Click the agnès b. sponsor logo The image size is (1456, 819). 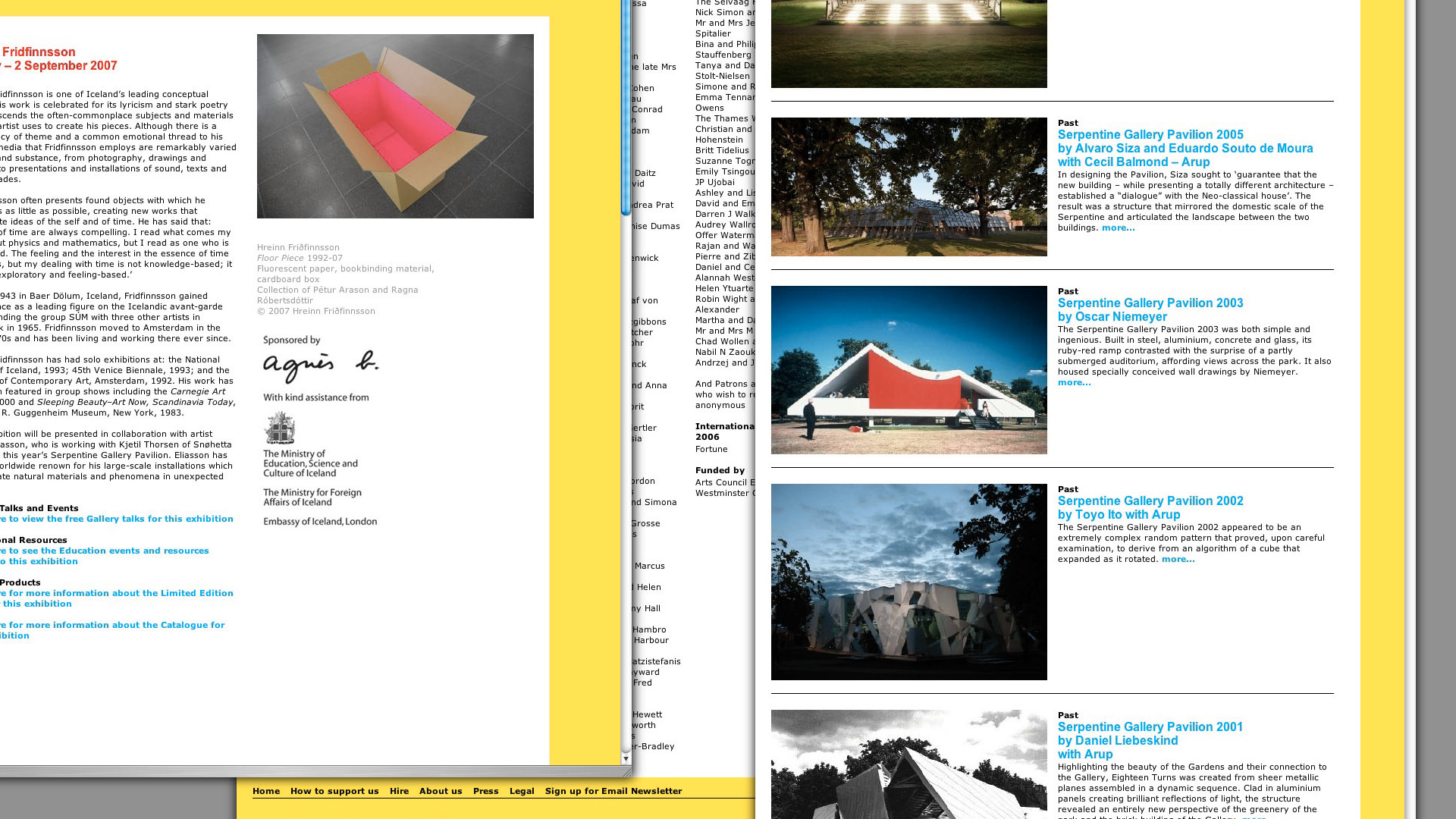coord(320,367)
